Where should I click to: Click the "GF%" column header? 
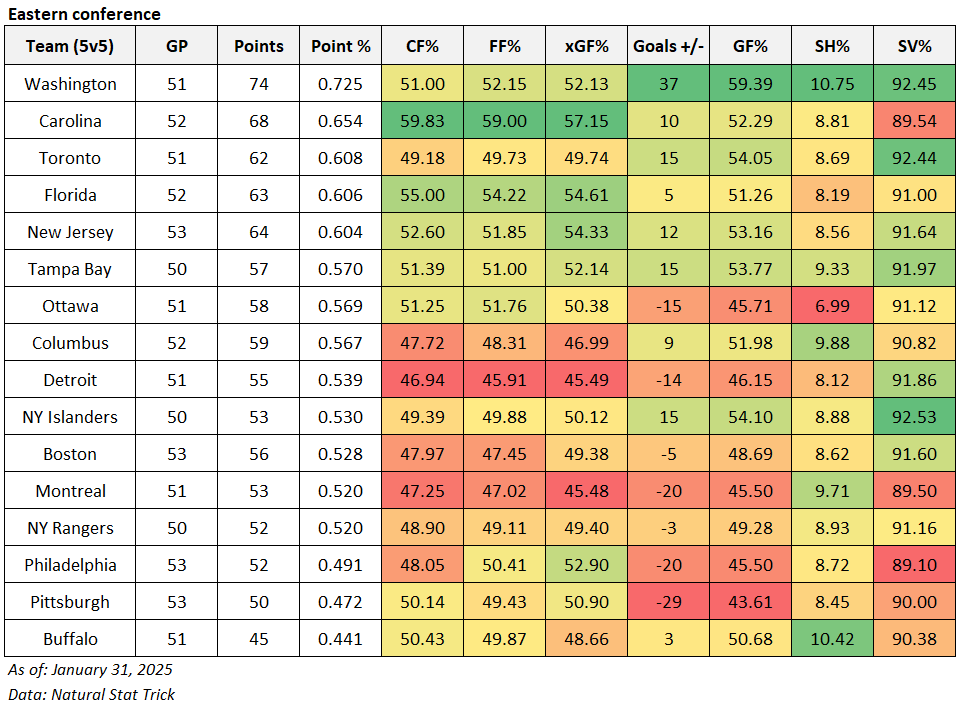tap(750, 46)
